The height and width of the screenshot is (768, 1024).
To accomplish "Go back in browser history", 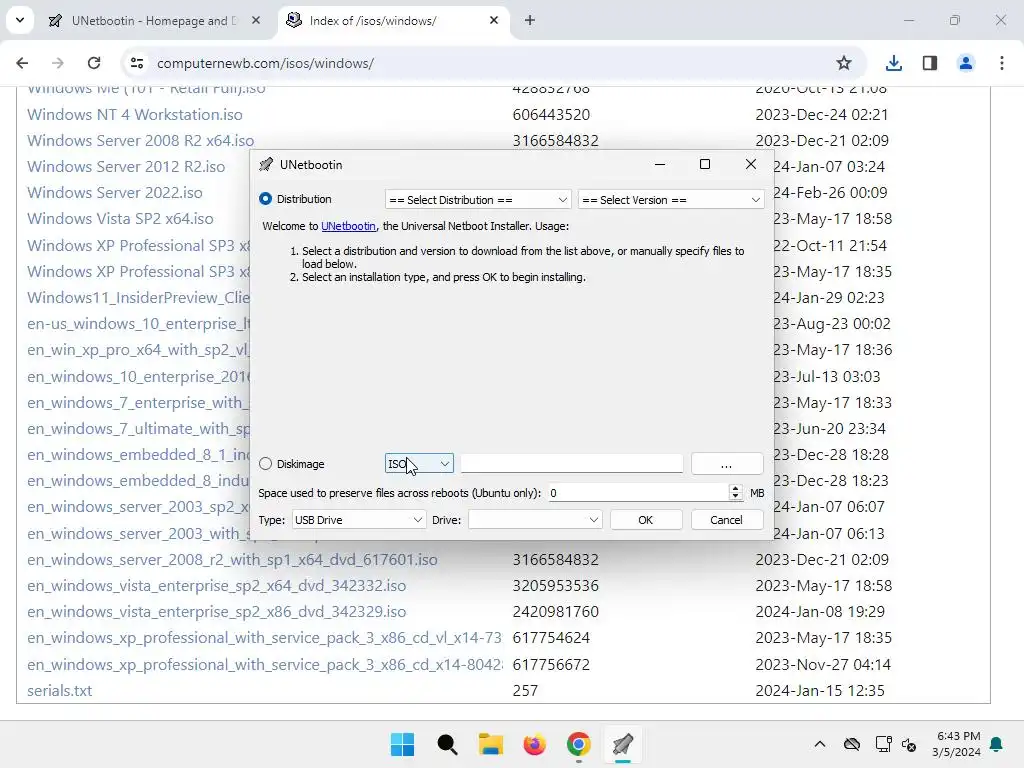I will coord(22,63).
